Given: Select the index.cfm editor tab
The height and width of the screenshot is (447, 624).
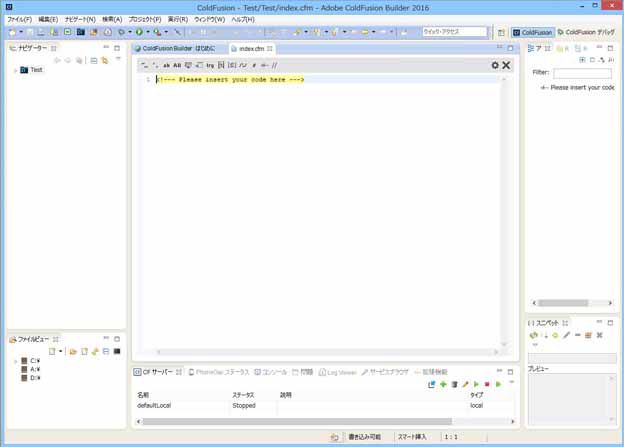Looking at the screenshot, I should coord(252,49).
